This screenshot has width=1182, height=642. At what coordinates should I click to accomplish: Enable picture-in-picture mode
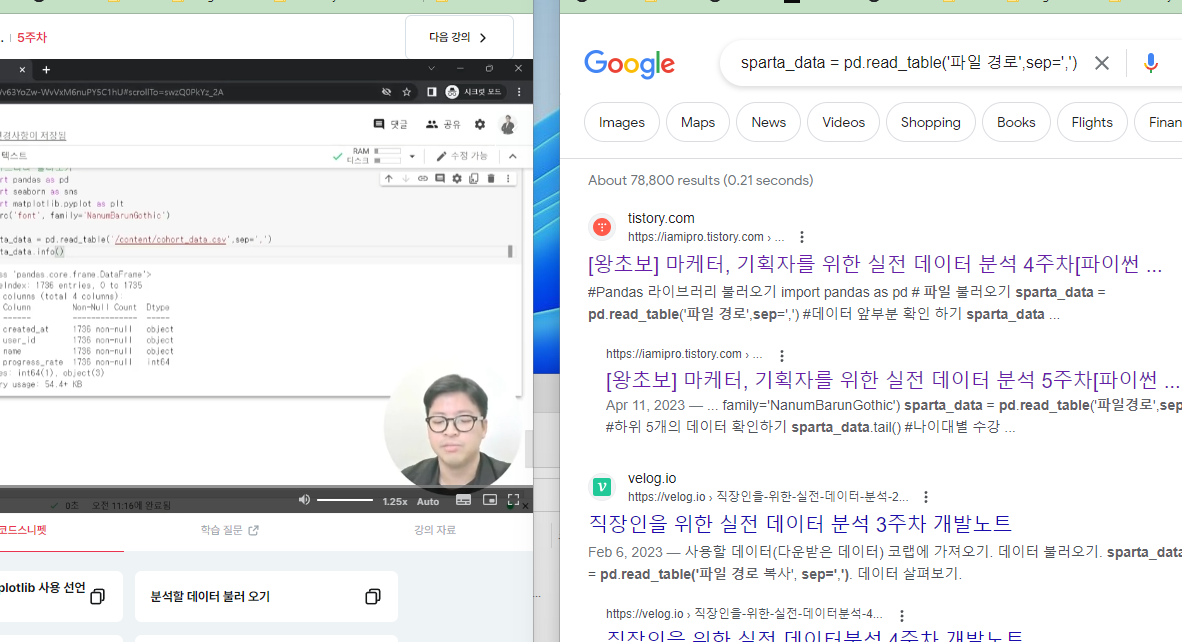tap(489, 500)
